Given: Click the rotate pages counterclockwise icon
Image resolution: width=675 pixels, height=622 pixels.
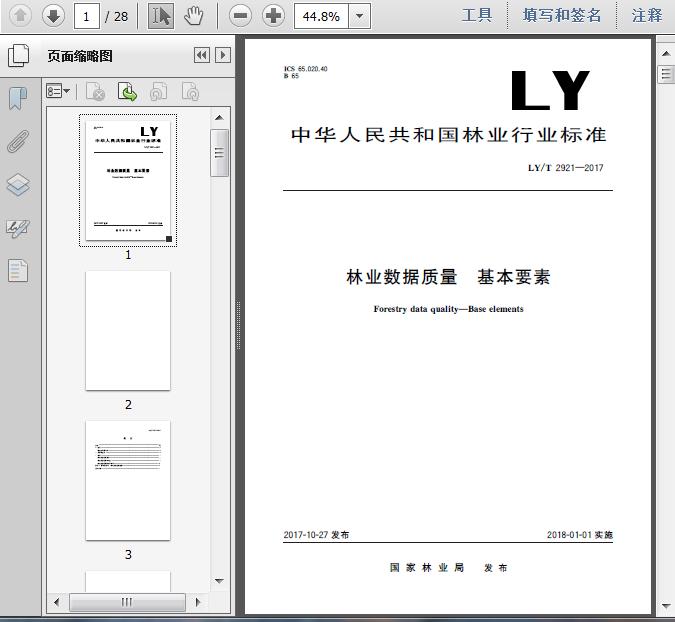Looking at the screenshot, I should tap(158, 91).
